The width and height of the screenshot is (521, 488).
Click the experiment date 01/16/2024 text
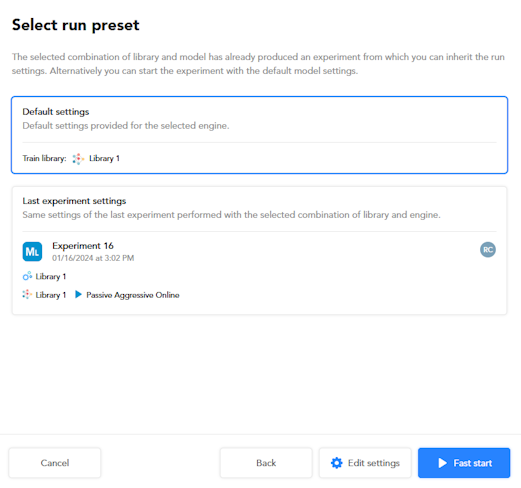[93, 258]
